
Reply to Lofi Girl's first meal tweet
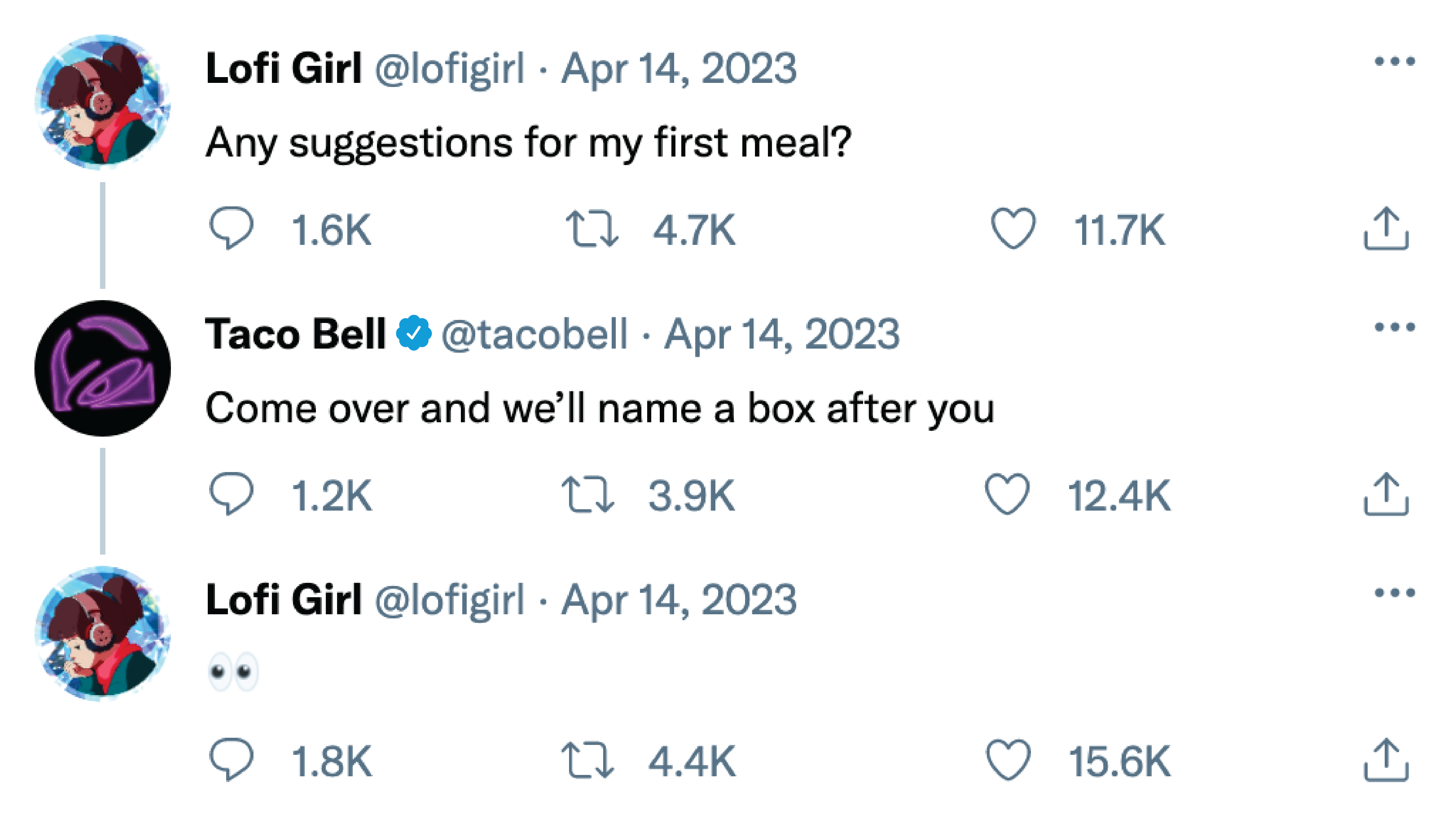pyautogui.click(x=231, y=228)
